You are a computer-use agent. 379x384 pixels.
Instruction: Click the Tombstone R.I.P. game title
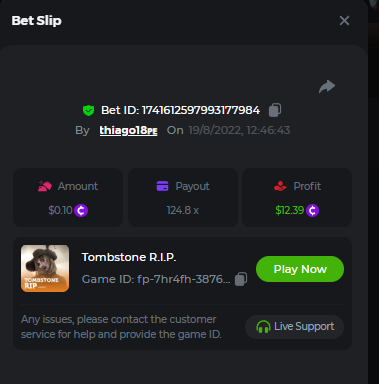point(129,257)
